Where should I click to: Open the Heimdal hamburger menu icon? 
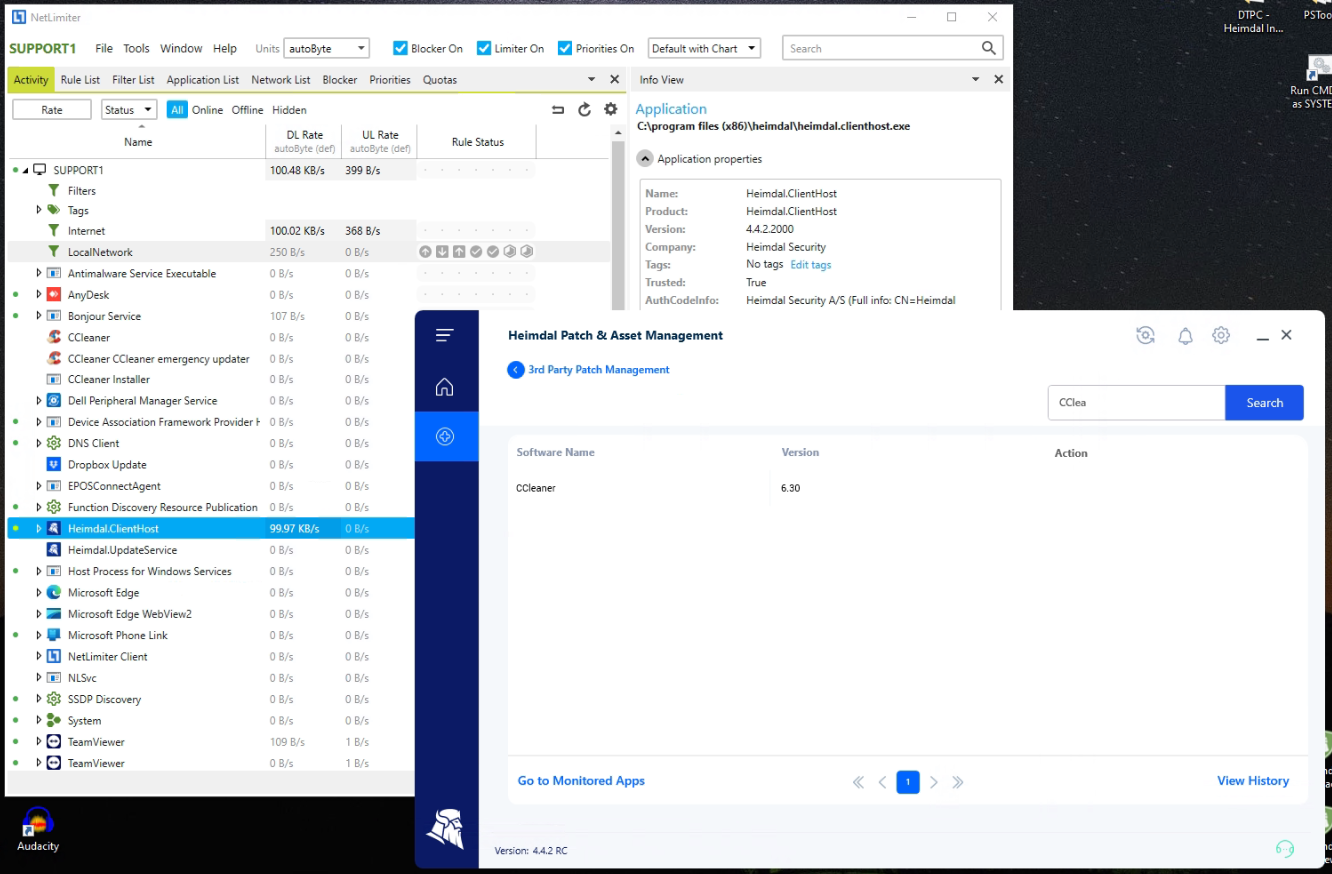445,336
